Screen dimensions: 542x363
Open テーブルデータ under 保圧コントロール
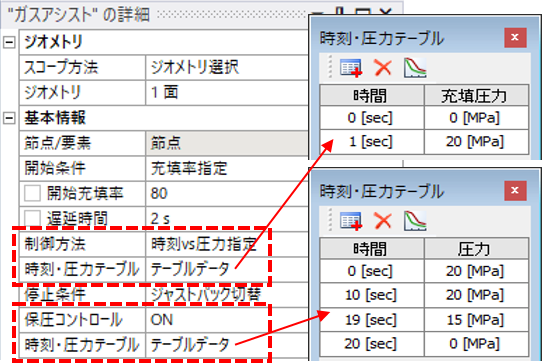coord(227,345)
